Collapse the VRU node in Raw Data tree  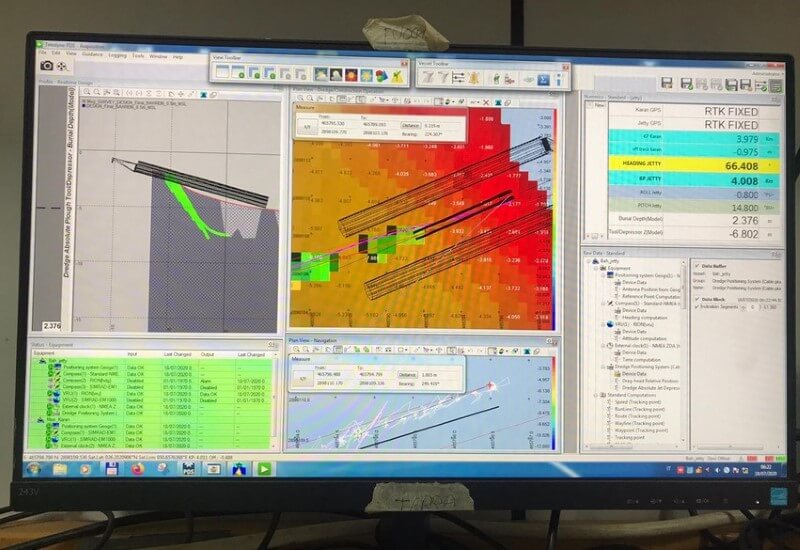[603, 324]
